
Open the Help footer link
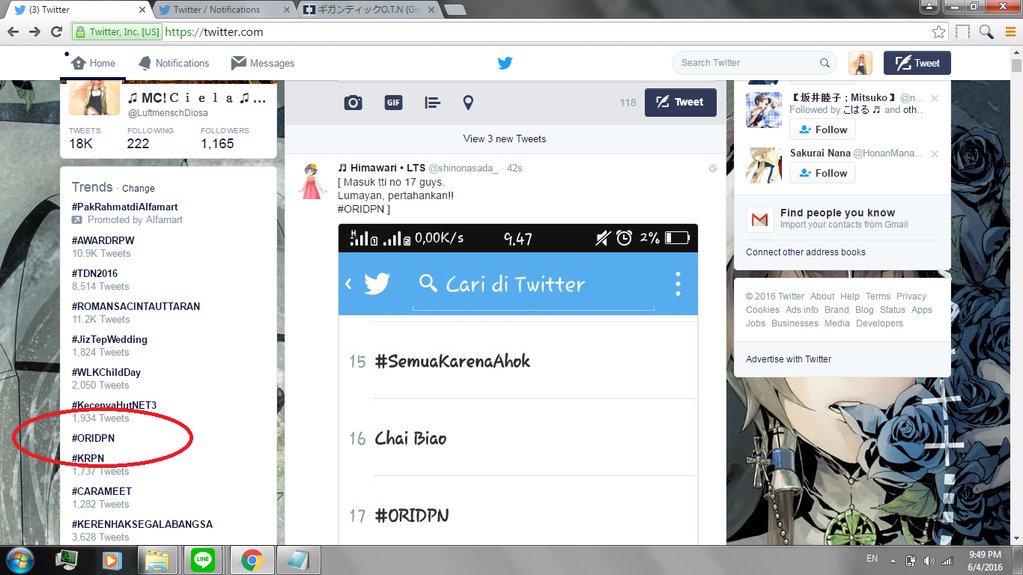coord(849,296)
